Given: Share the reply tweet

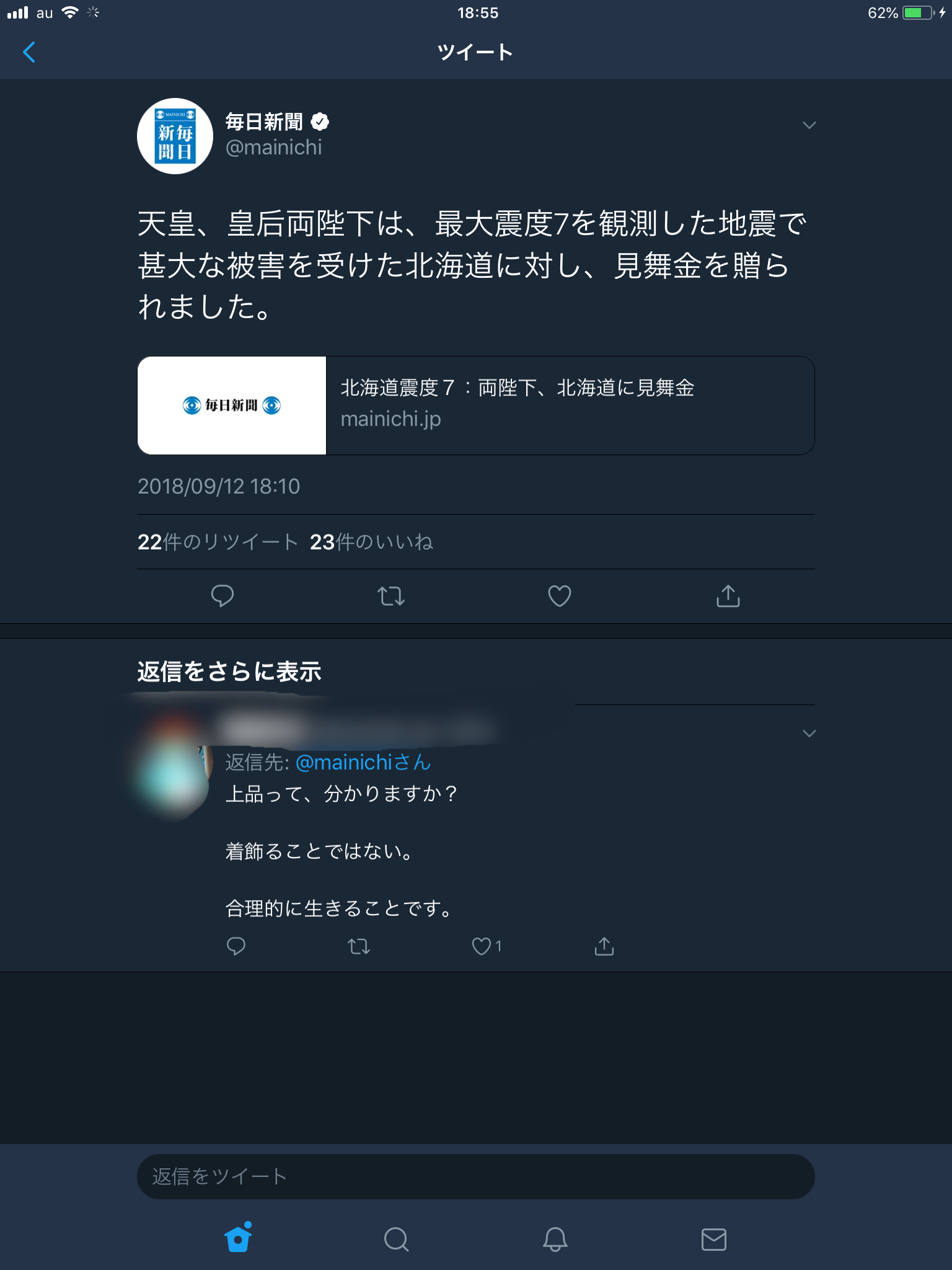Looking at the screenshot, I should point(604,946).
